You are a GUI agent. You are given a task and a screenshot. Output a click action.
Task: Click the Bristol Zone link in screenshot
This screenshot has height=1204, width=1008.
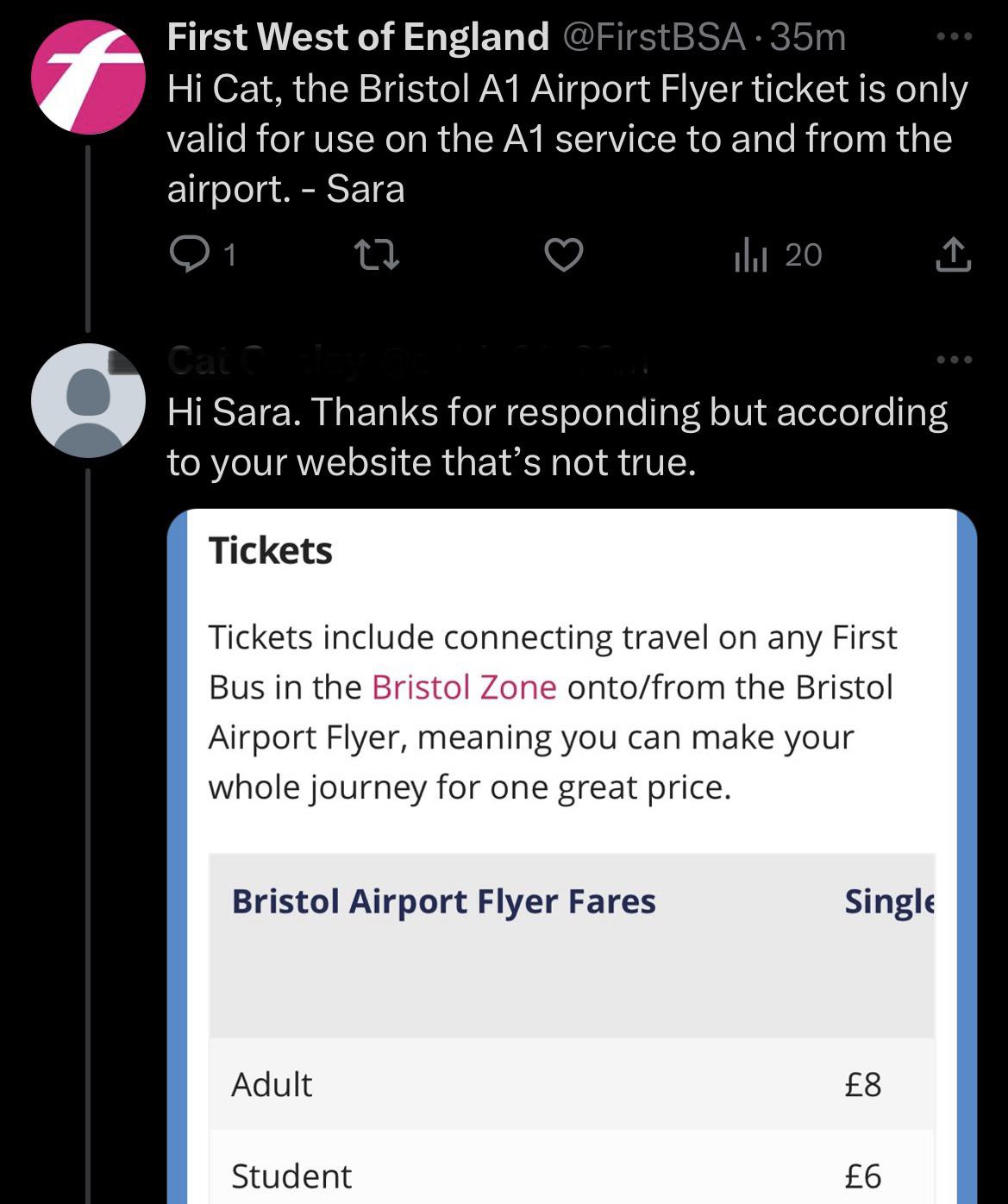tap(464, 687)
